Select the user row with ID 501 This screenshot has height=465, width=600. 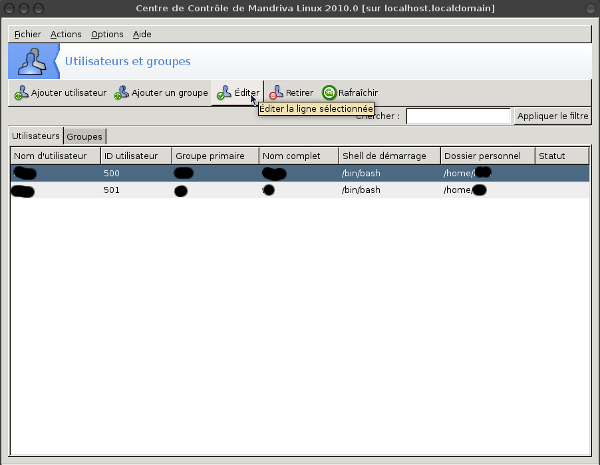[x=300, y=190]
